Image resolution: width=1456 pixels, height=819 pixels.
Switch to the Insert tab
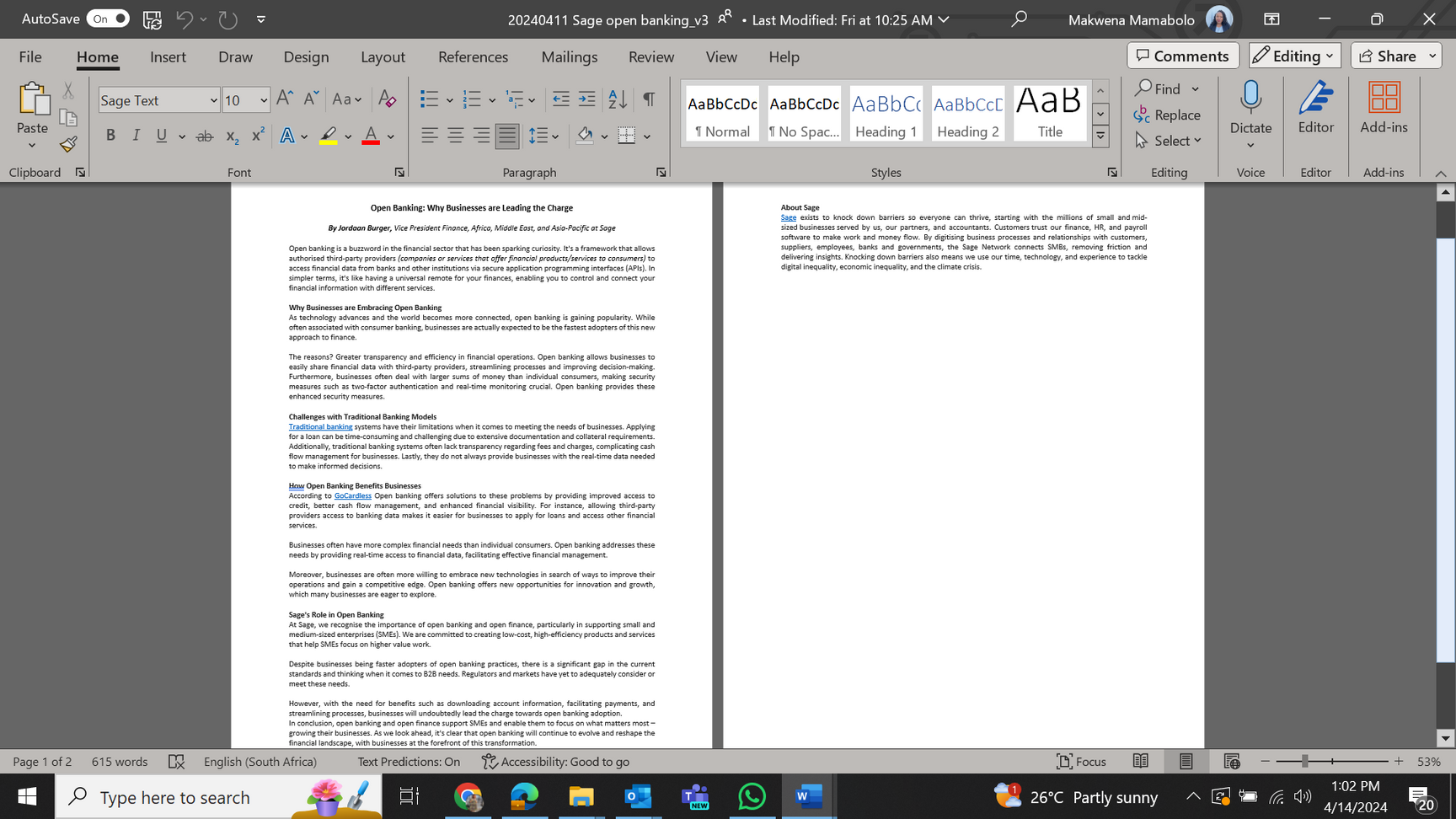[x=168, y=56]
